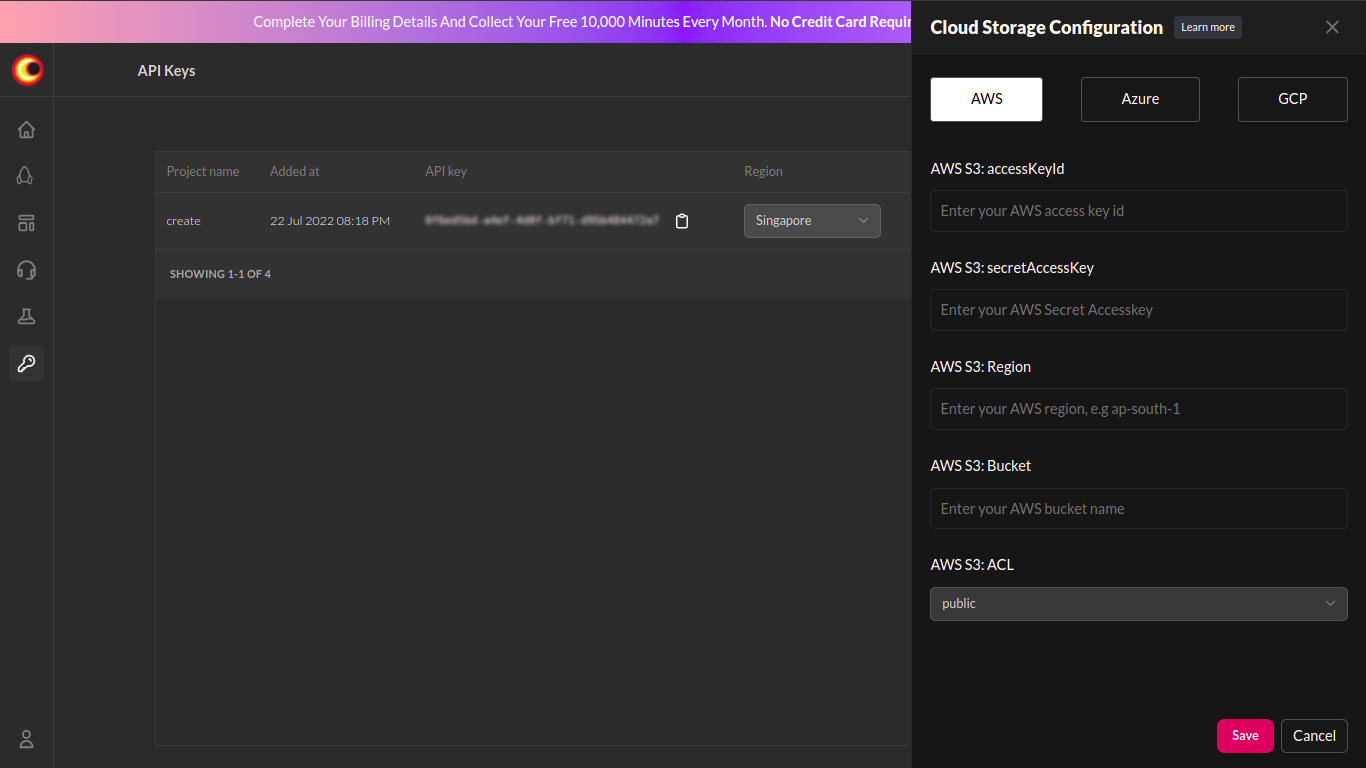Viewport: 1366px width, 768px height.
Task: Open the Singapore region dropdown
Action: point(812,221)
